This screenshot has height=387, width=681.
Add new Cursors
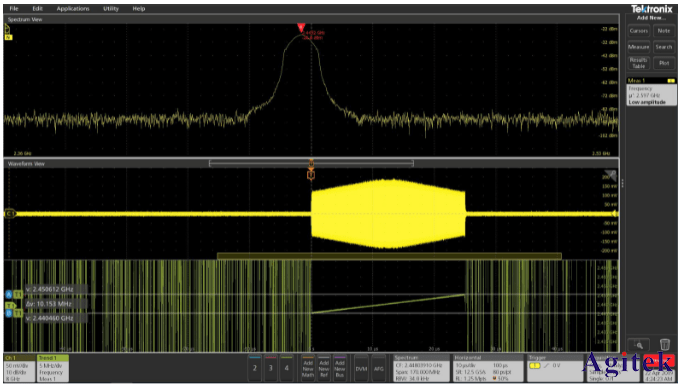pos(638,31)
